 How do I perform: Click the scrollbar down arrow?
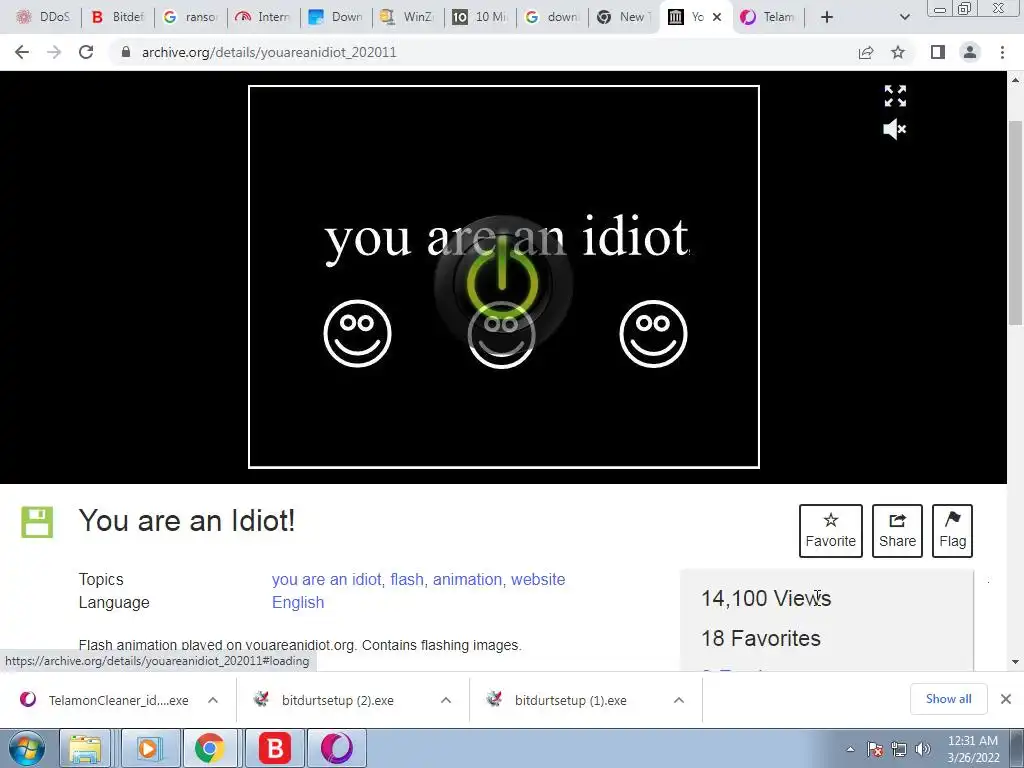pyautogui.click(x=1016, y=662)
